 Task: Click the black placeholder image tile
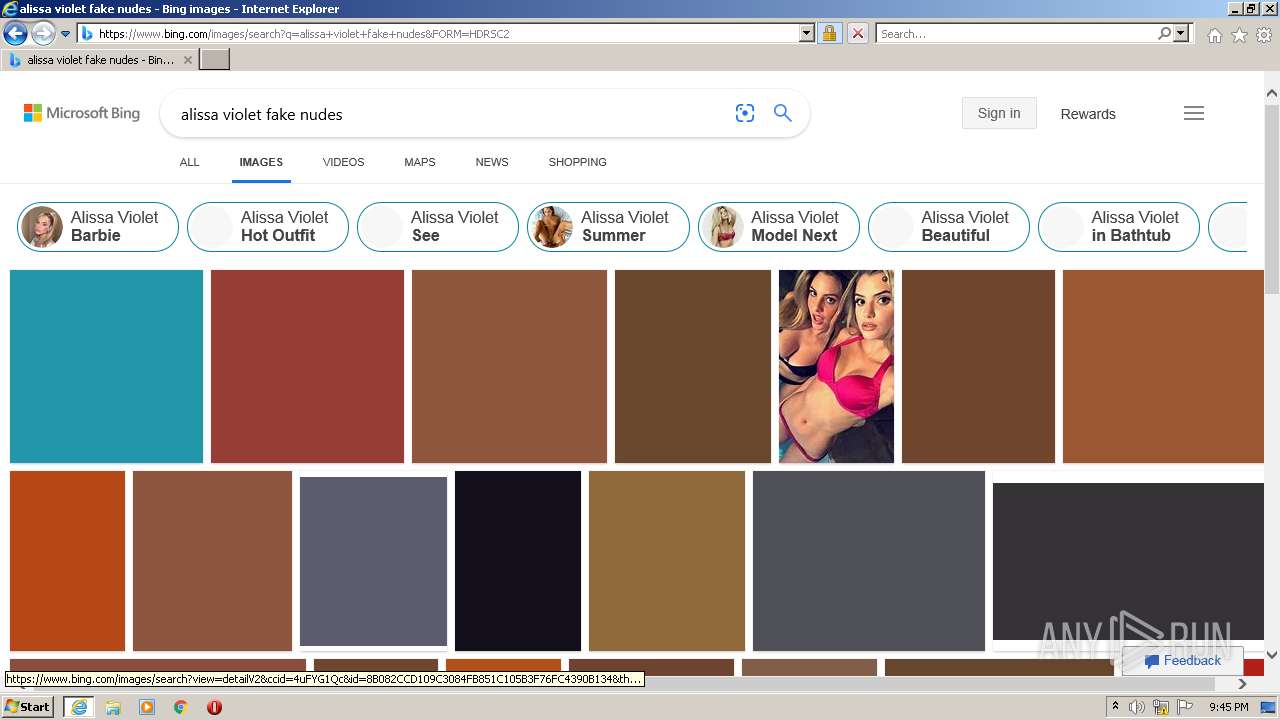tap(518, 561)
